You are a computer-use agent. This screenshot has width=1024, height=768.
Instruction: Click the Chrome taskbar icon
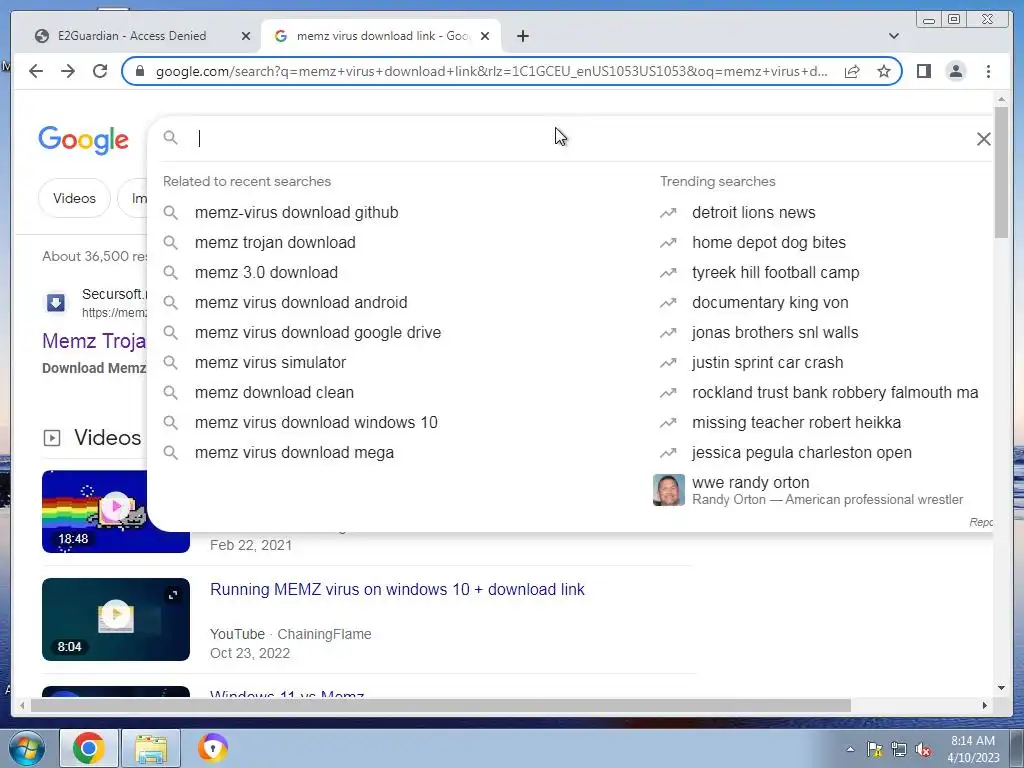89,748
